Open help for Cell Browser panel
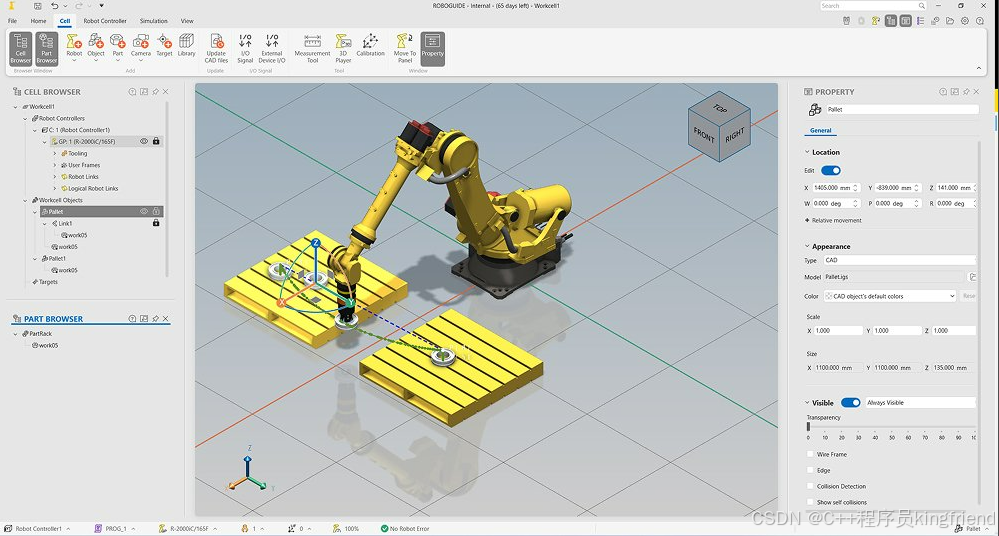 (132, 92)
